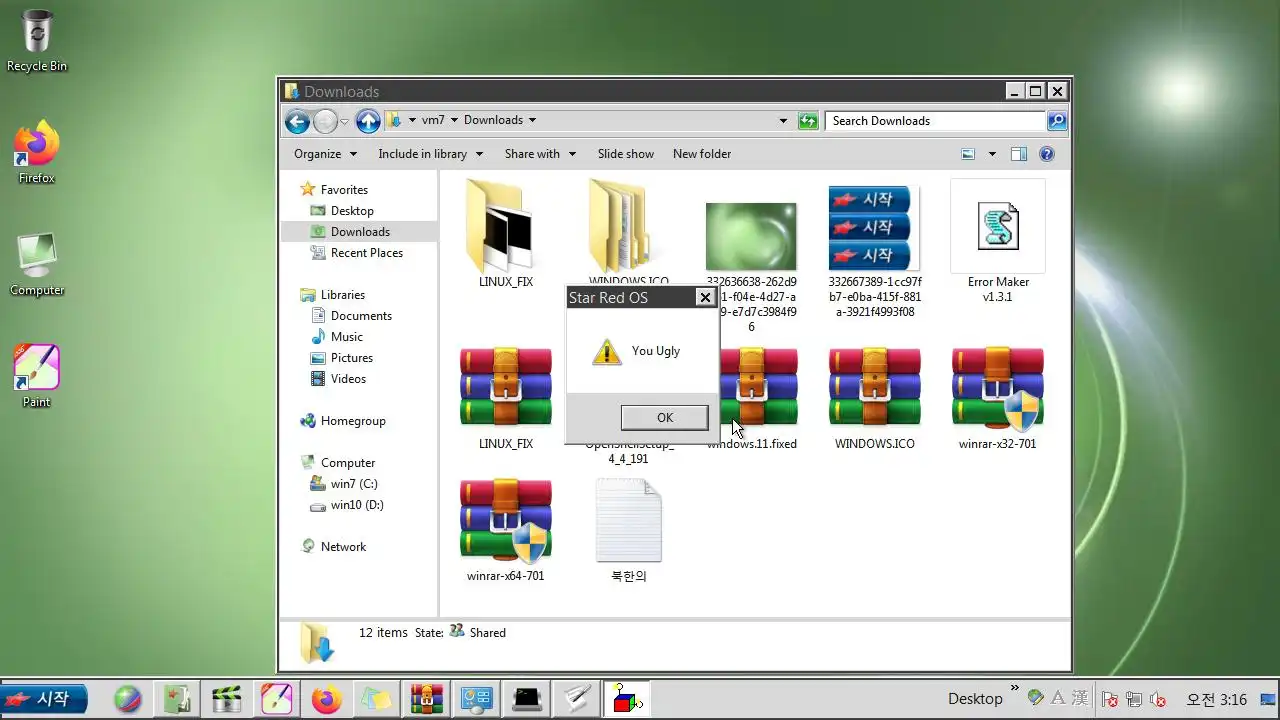Click the search magnifier button

click(x=1057, y=121)
